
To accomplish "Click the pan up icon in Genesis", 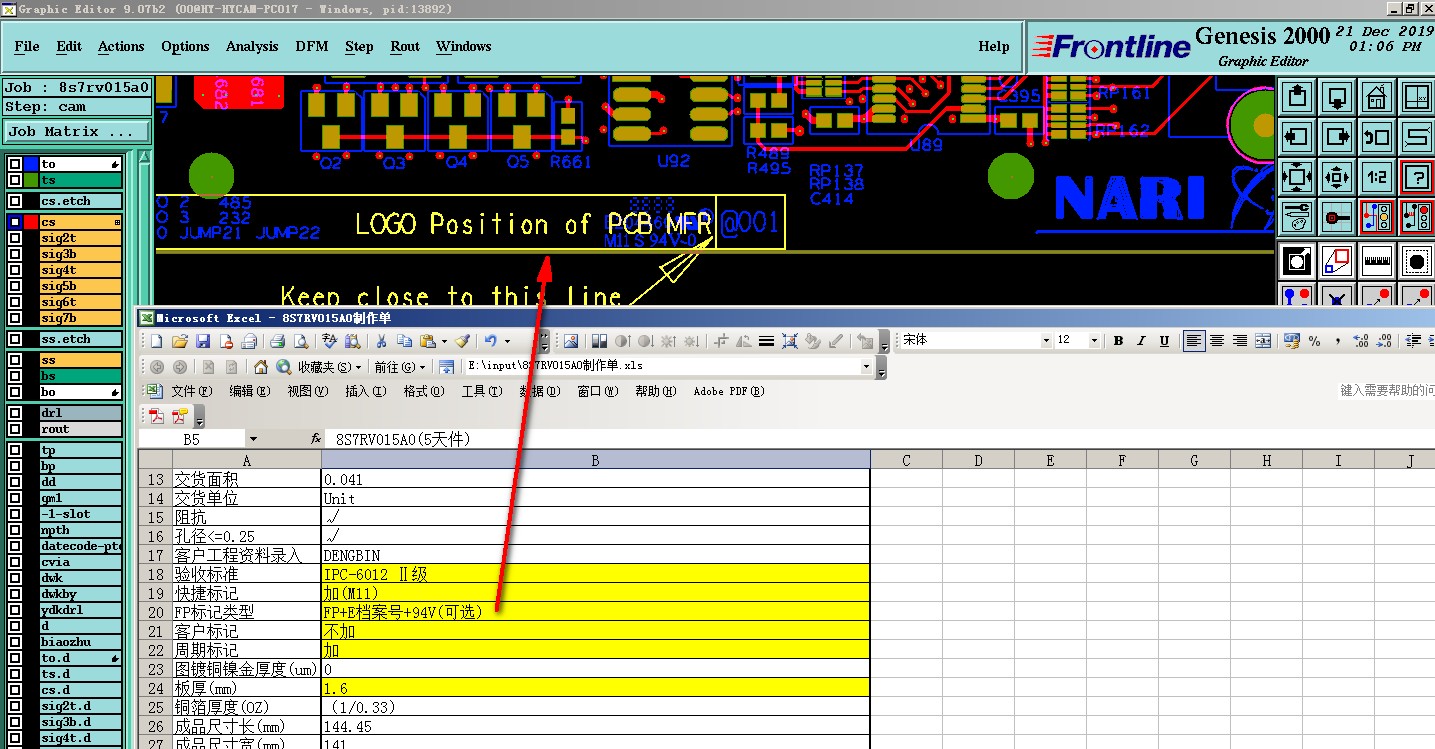I will click(1297, 98).
